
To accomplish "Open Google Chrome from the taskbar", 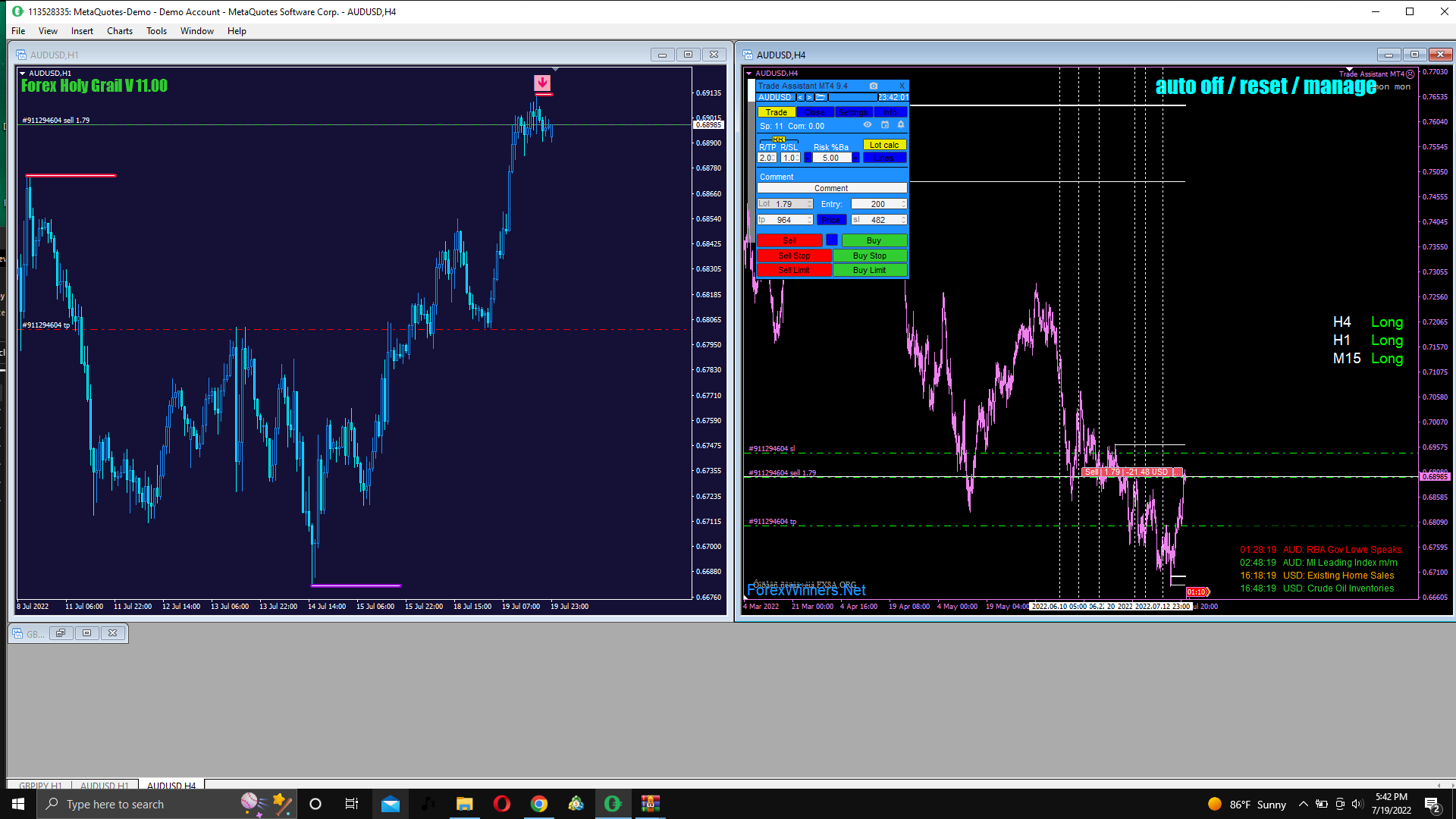I will [x=539, y=804].
